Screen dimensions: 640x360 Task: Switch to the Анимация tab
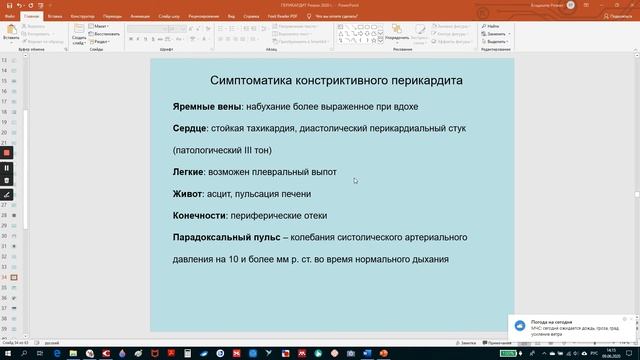(x=140, y=16)
